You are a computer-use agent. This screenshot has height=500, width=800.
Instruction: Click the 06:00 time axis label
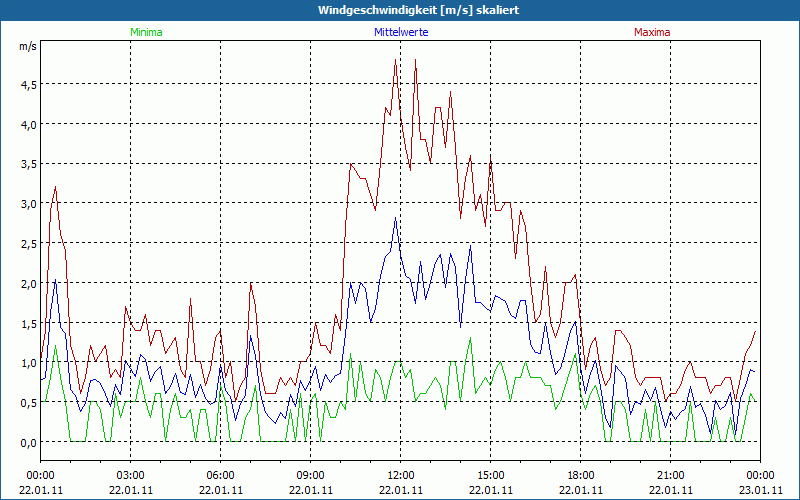[220, 476]
